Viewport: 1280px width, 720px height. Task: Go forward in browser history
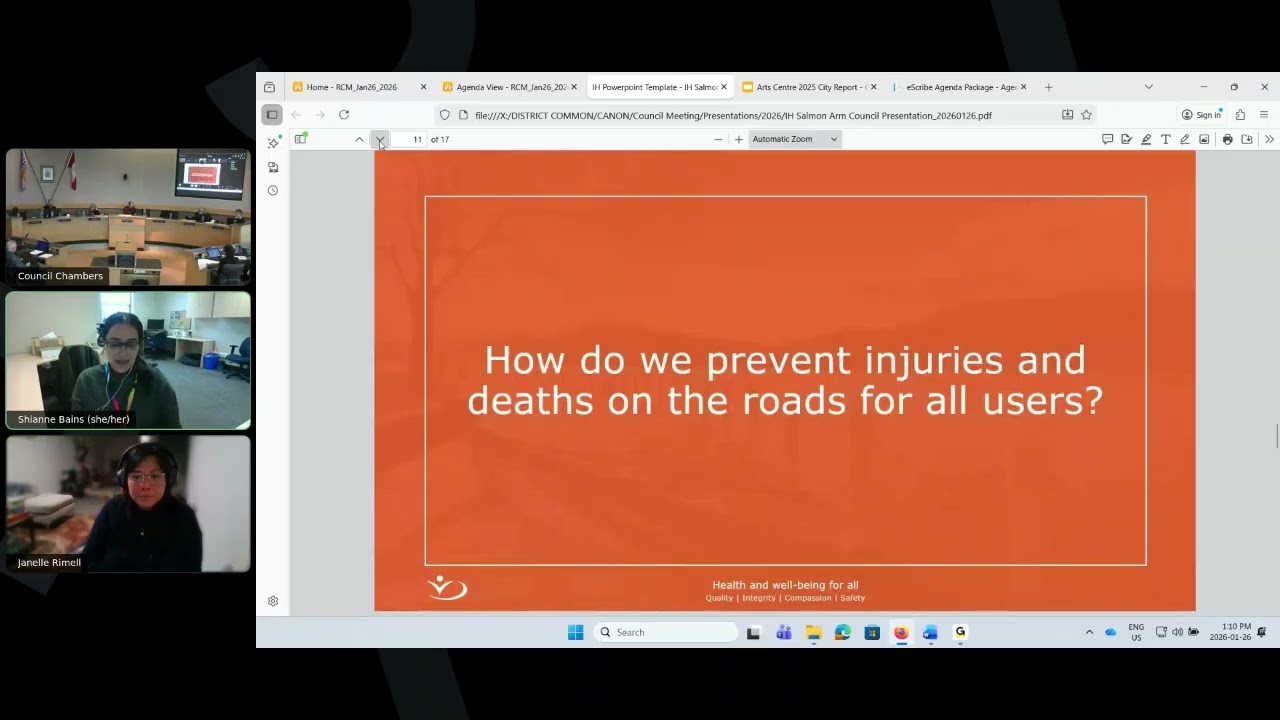320,115
